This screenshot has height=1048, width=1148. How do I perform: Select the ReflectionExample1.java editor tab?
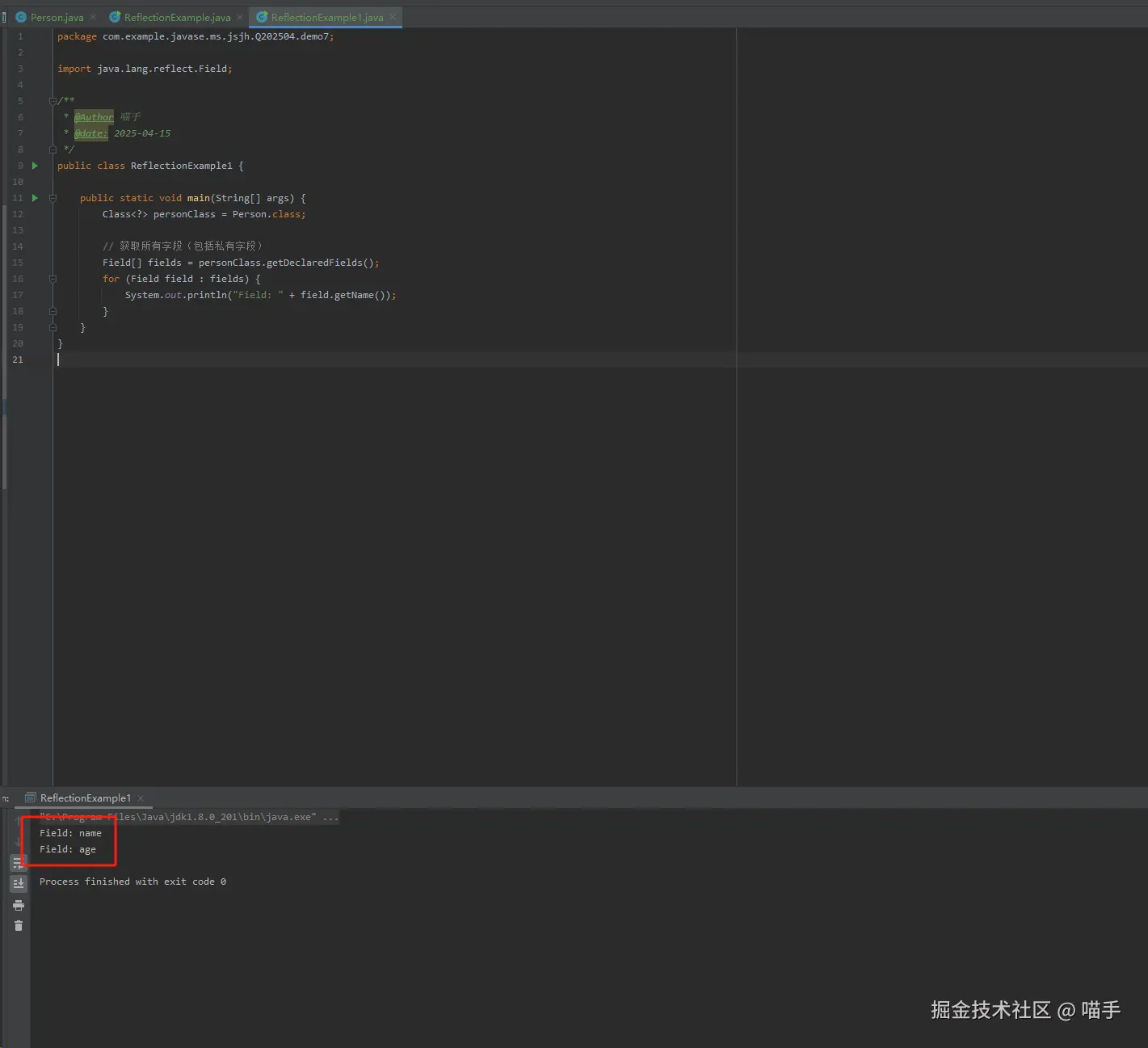coord(327,17)
